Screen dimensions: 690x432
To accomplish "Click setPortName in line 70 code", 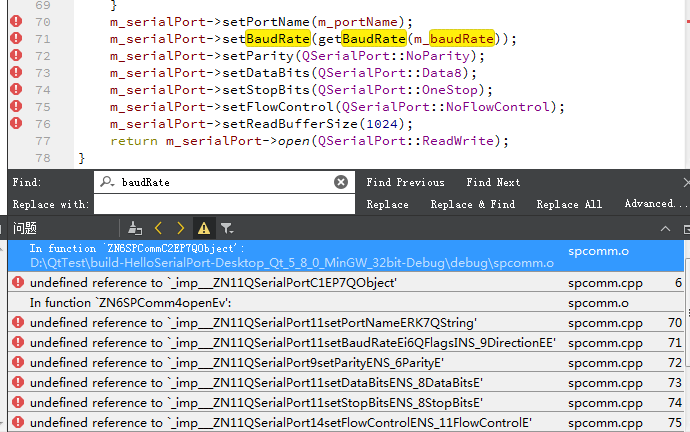I will click(x=266, y=22).
